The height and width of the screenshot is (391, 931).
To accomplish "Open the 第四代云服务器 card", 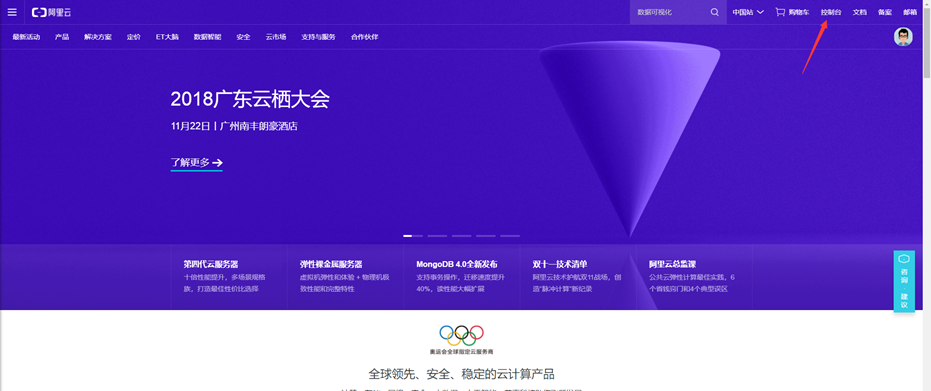I will 229,276.
